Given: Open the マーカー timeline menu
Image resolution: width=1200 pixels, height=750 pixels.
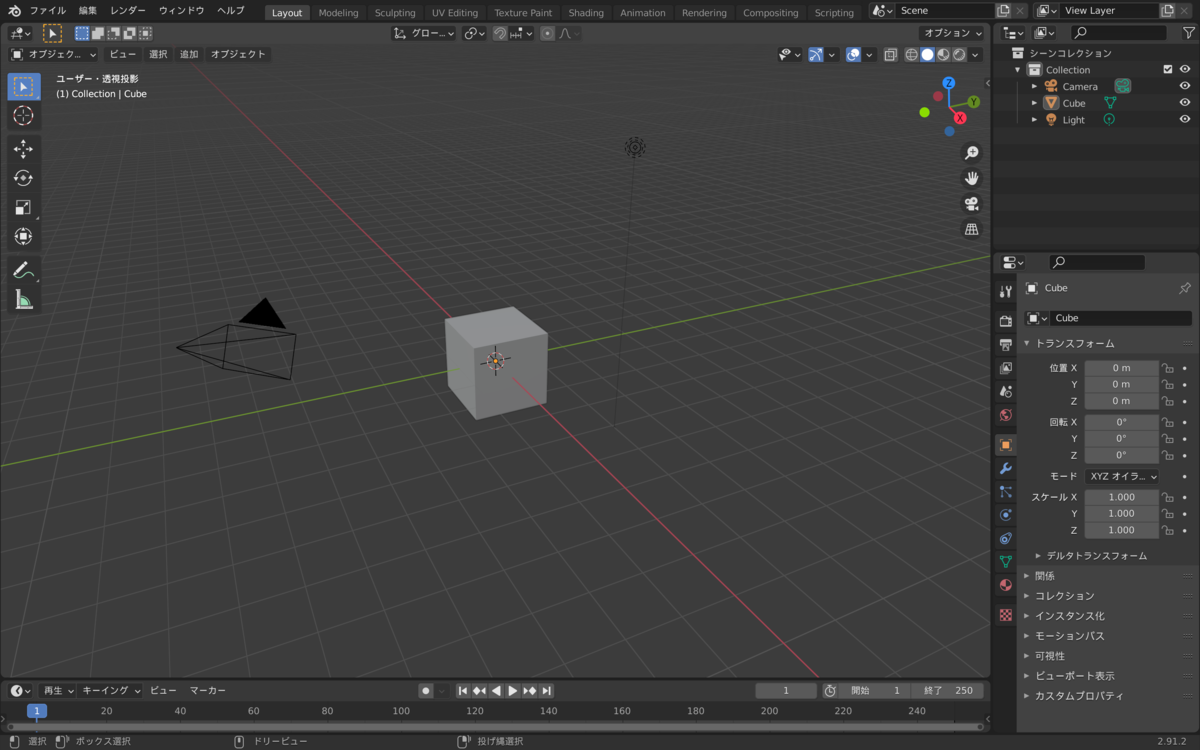Looking at the screenshot, I should click(208, 691).
